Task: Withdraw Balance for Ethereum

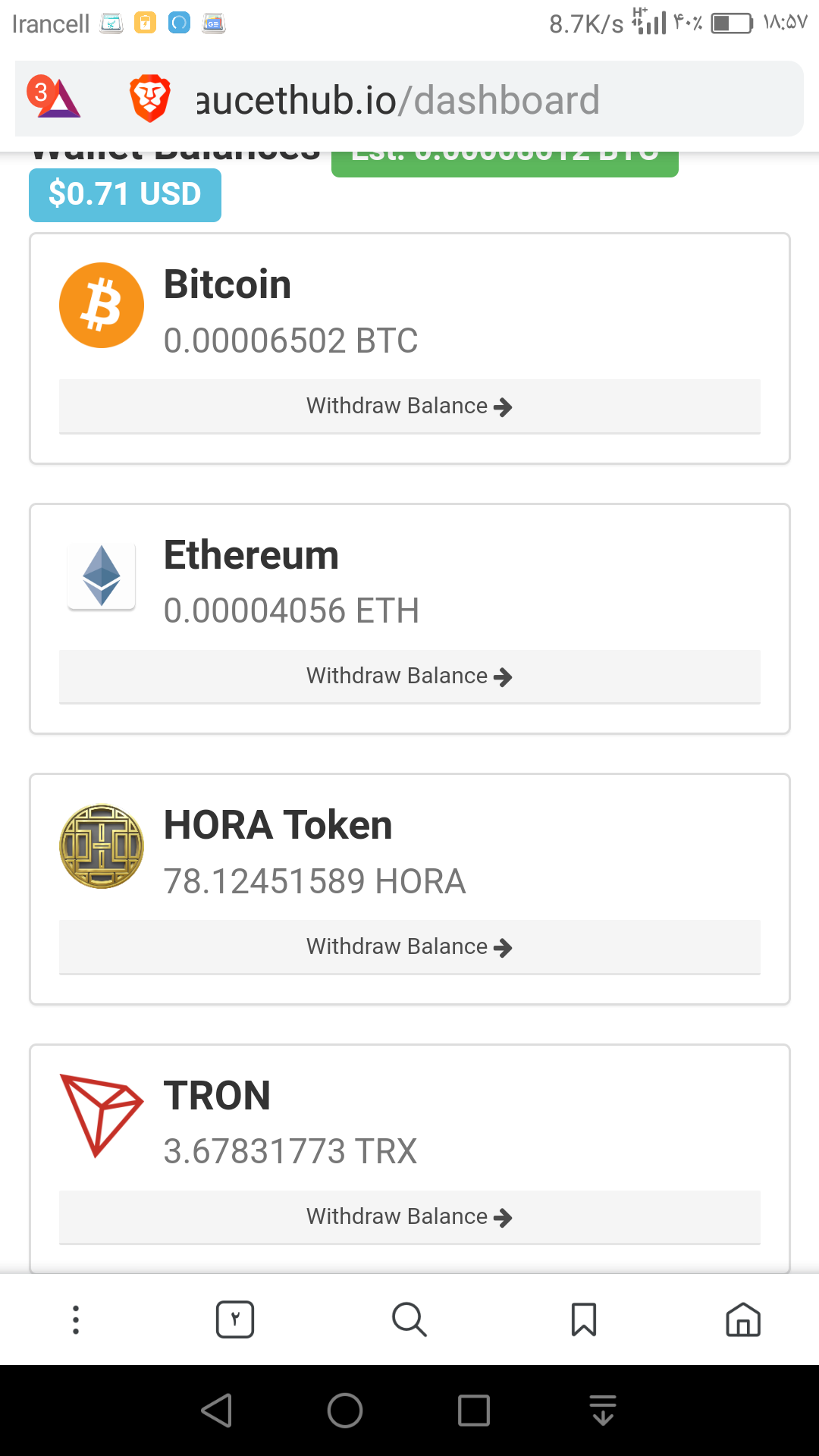Action: (409, 676)
